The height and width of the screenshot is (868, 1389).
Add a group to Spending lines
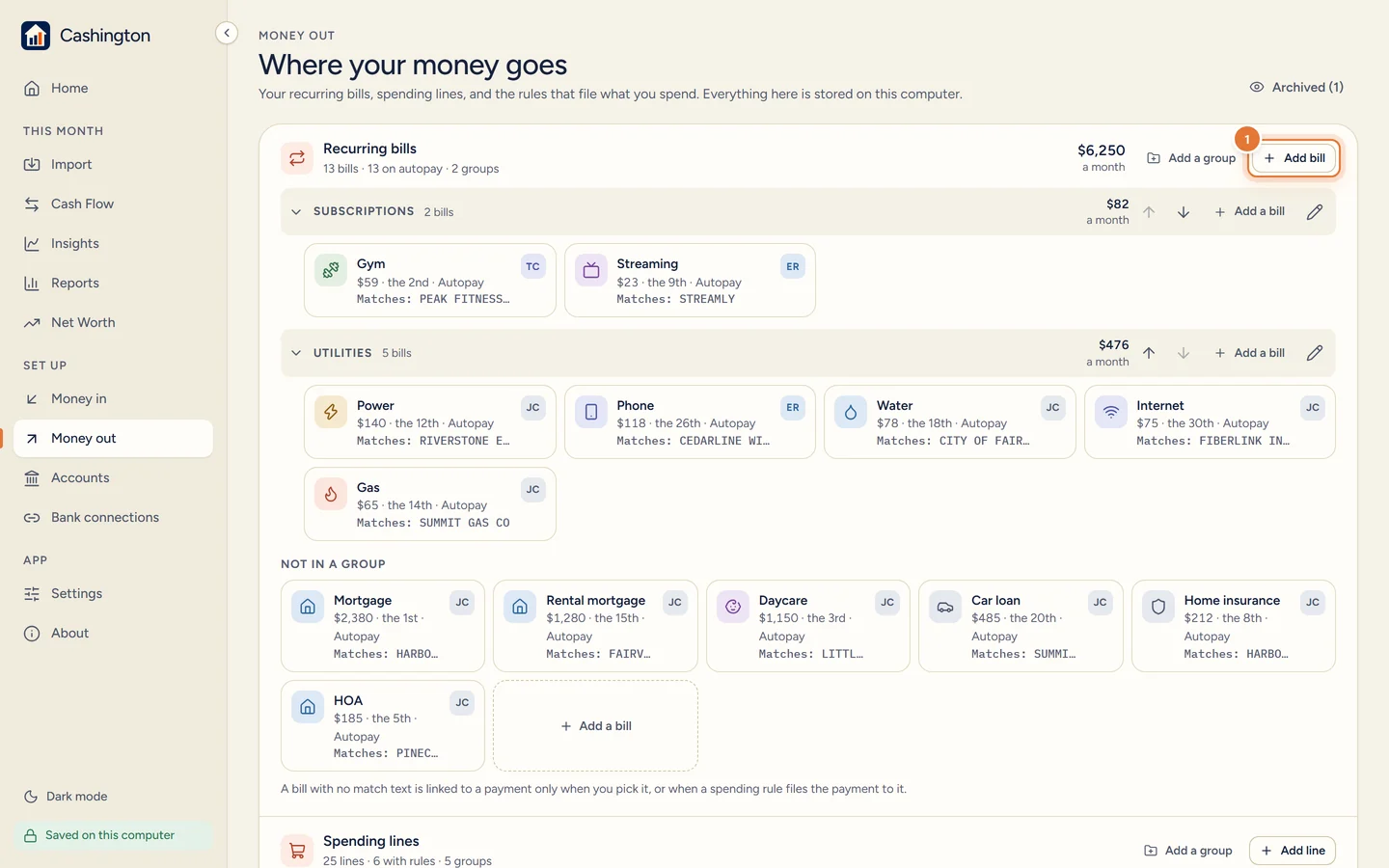click(1188, 851)
